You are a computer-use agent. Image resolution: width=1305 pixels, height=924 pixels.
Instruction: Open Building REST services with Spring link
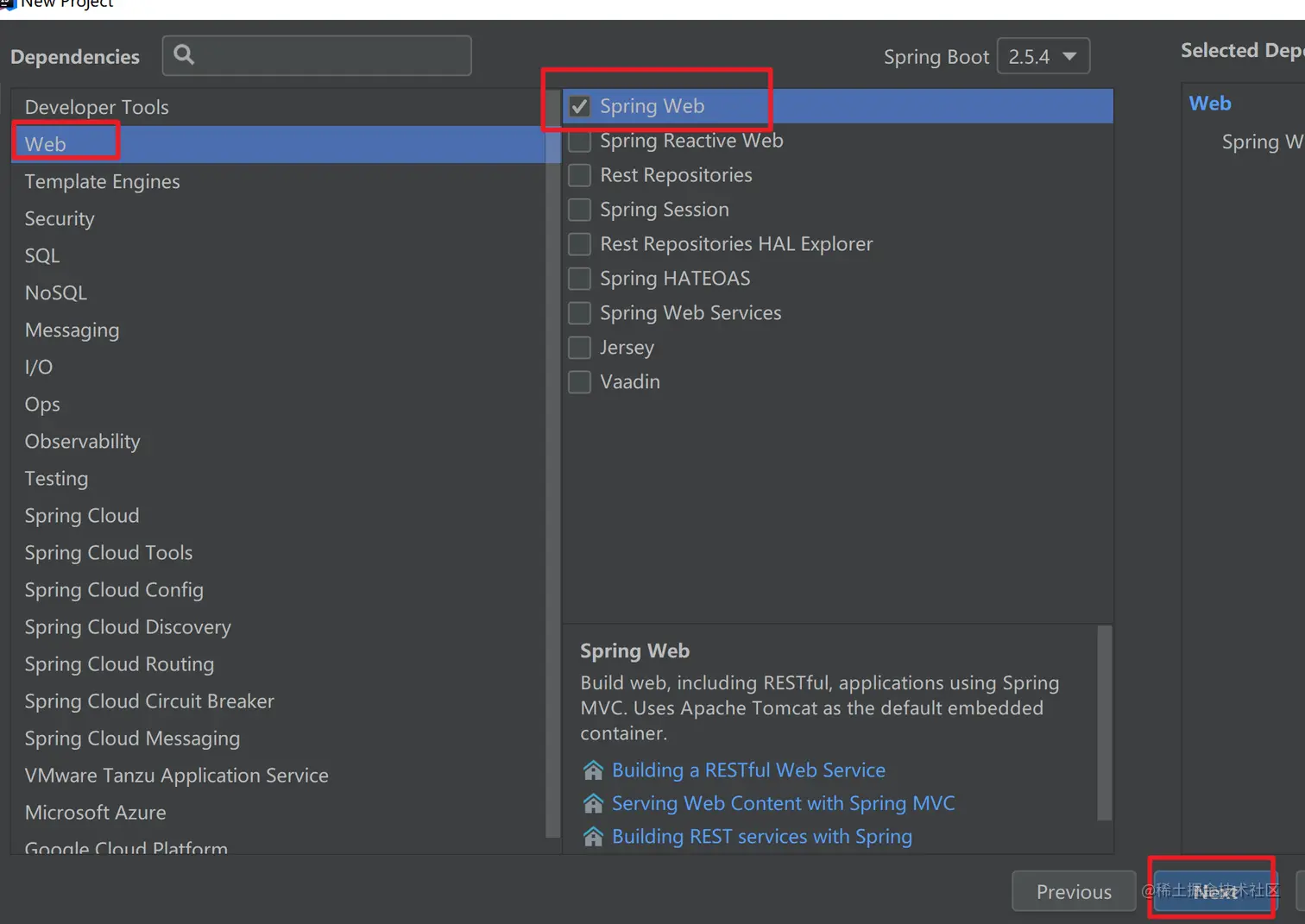pos(762,837)
